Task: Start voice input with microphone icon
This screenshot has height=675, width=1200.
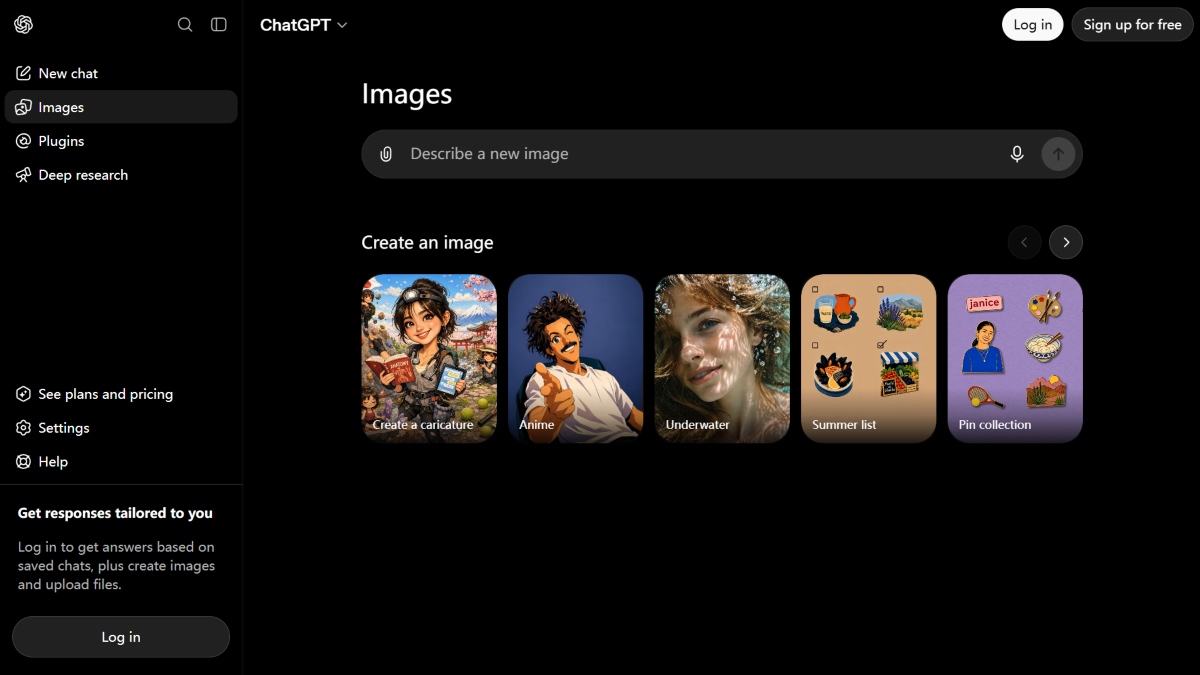Action: tap(1017, 154)
